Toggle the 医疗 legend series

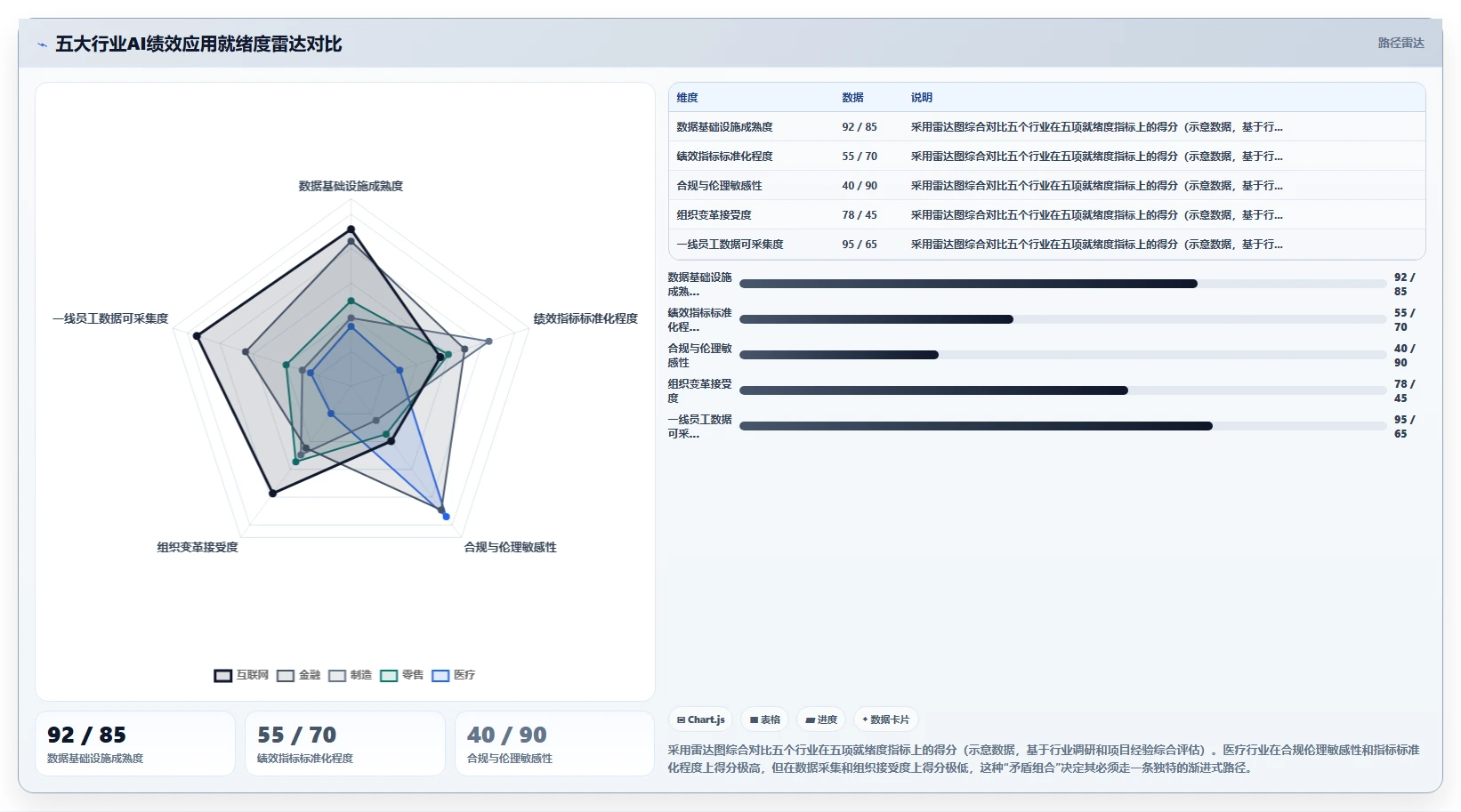click(x=453, y=675)
